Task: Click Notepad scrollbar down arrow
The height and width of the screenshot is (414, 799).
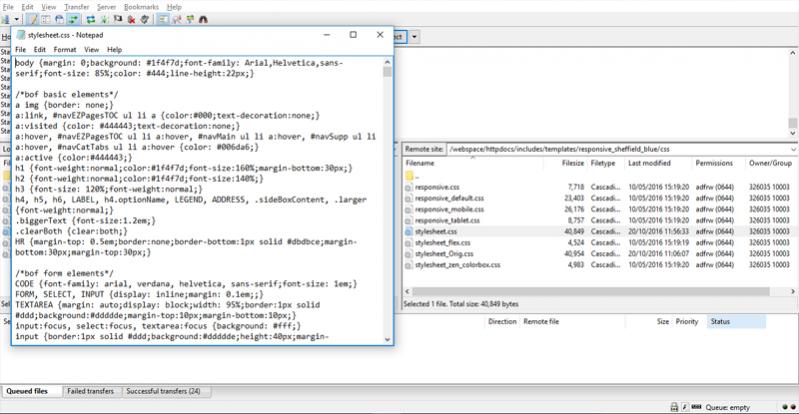Action: pyautogui.click(x=387, y=339)
